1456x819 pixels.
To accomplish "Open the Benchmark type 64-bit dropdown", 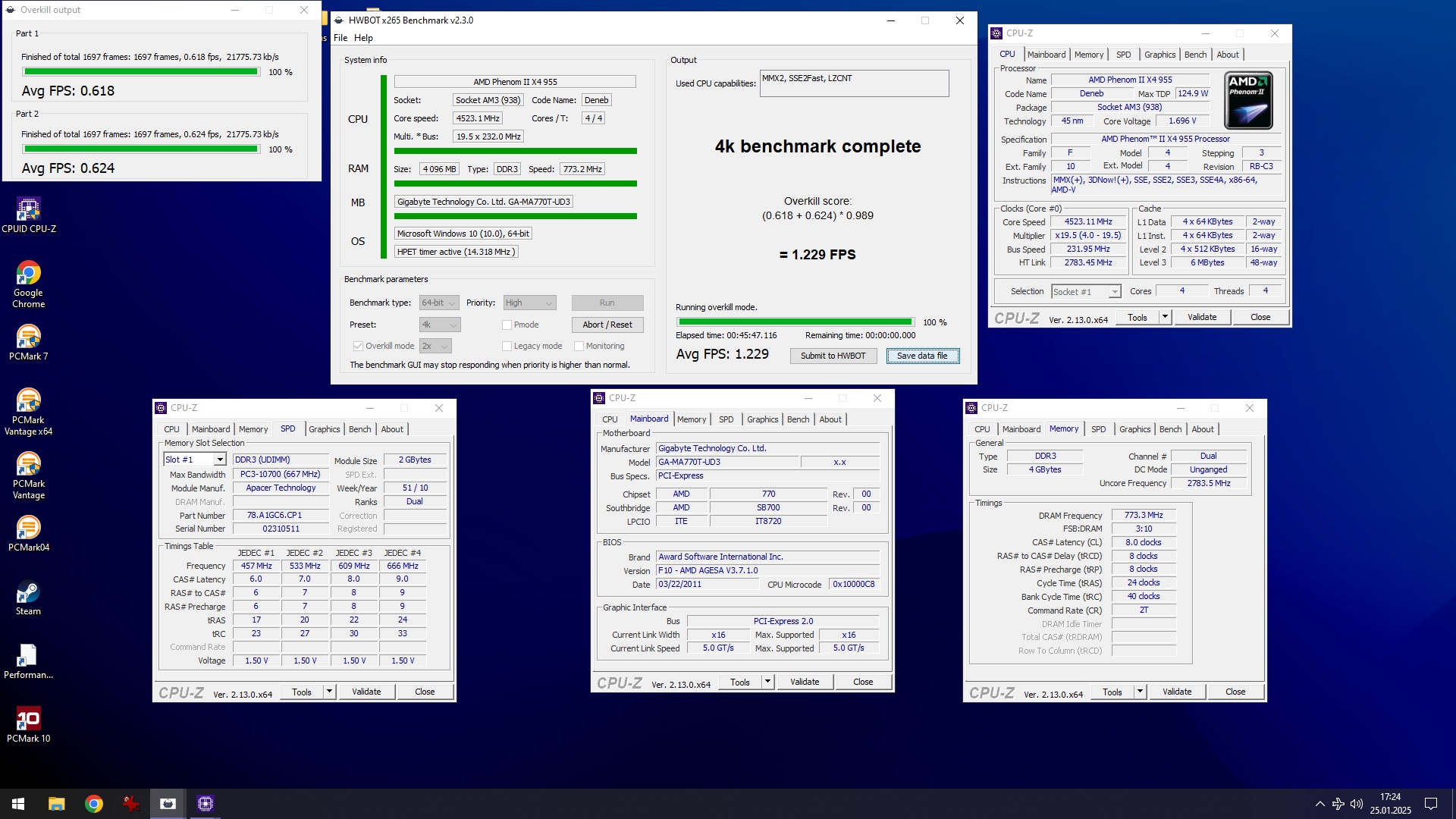I will click(439, 303).
